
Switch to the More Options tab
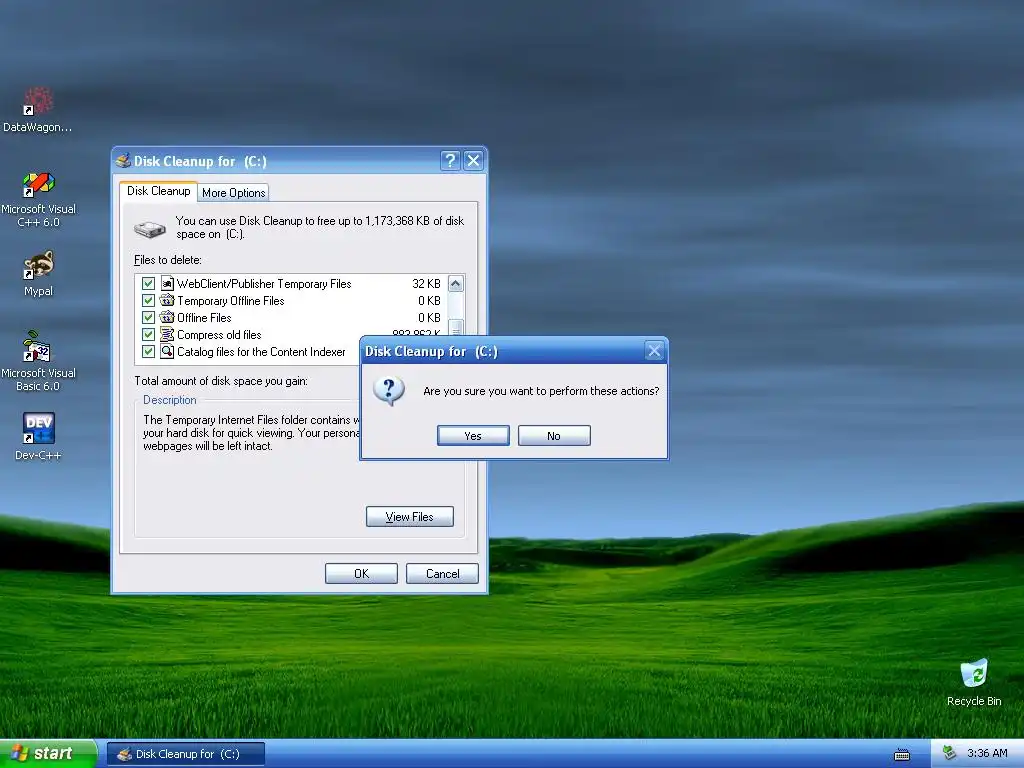pos(233,193)
